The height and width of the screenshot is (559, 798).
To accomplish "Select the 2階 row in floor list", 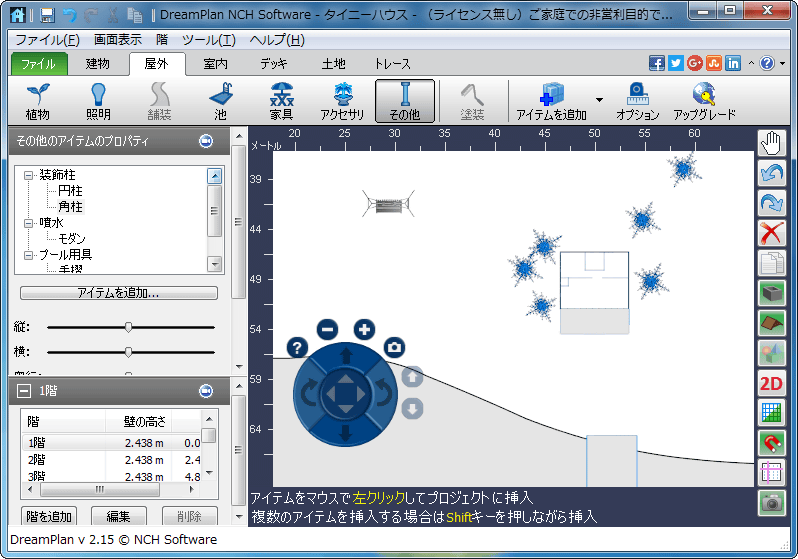I will [x=113, y=460].
